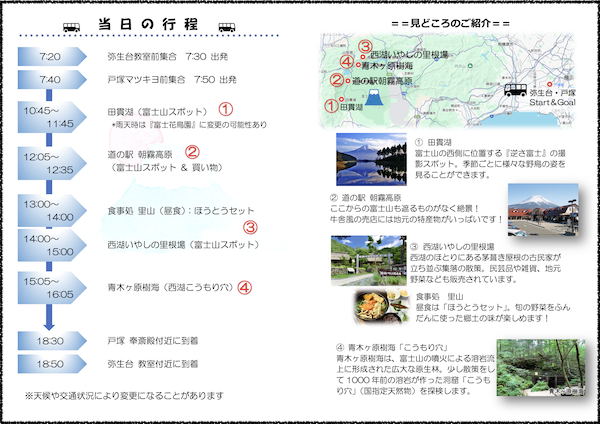Viewport: 600px width, 424px height.
Task: Select the bus icon on the map
Action: 516,90
